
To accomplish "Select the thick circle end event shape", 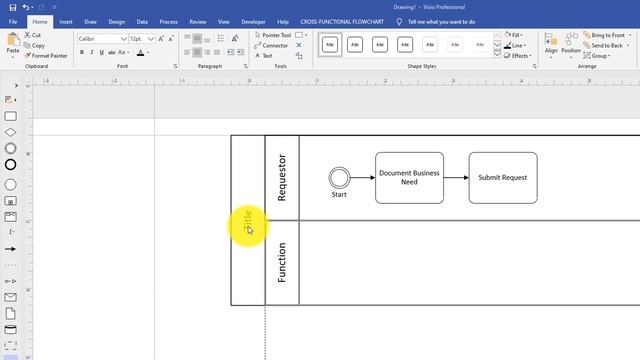I will 11,164.
